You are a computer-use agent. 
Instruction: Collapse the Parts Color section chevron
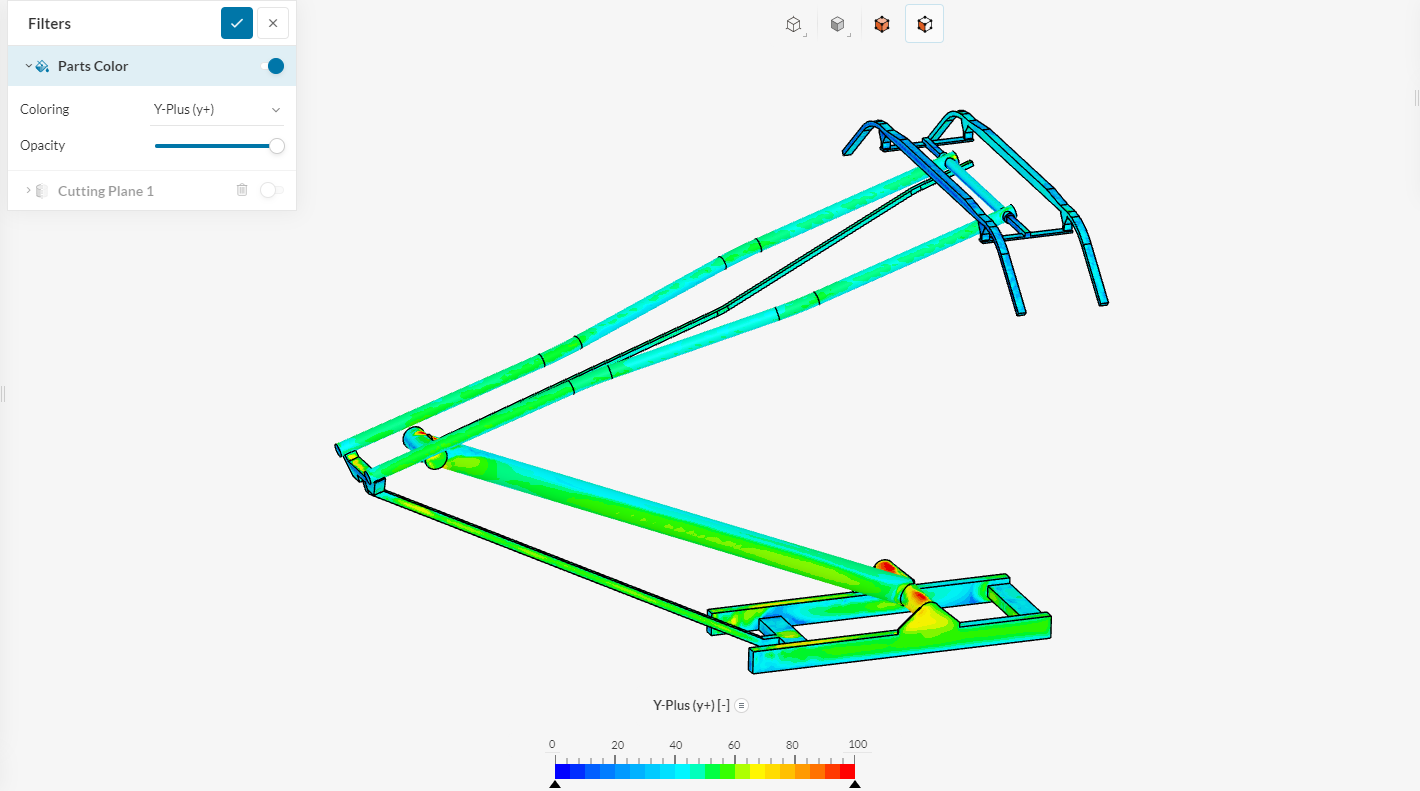coord(27,65)
